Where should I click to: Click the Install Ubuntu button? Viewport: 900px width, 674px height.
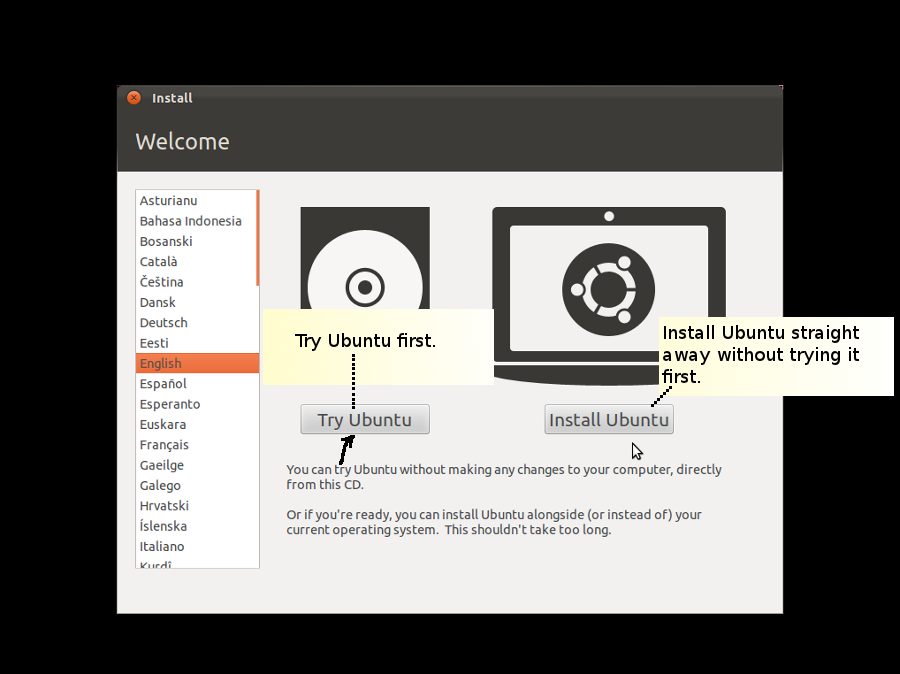tap(609, 420)
